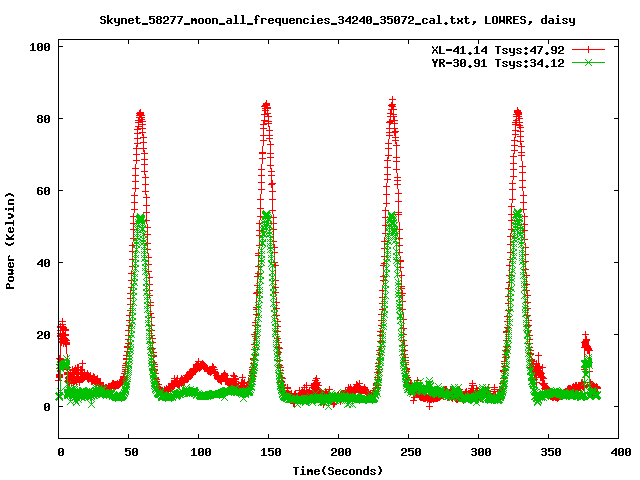Click the red peak top near 60 seconds
This screenshot has height=480, width=640.
click(x=140, y=115)
